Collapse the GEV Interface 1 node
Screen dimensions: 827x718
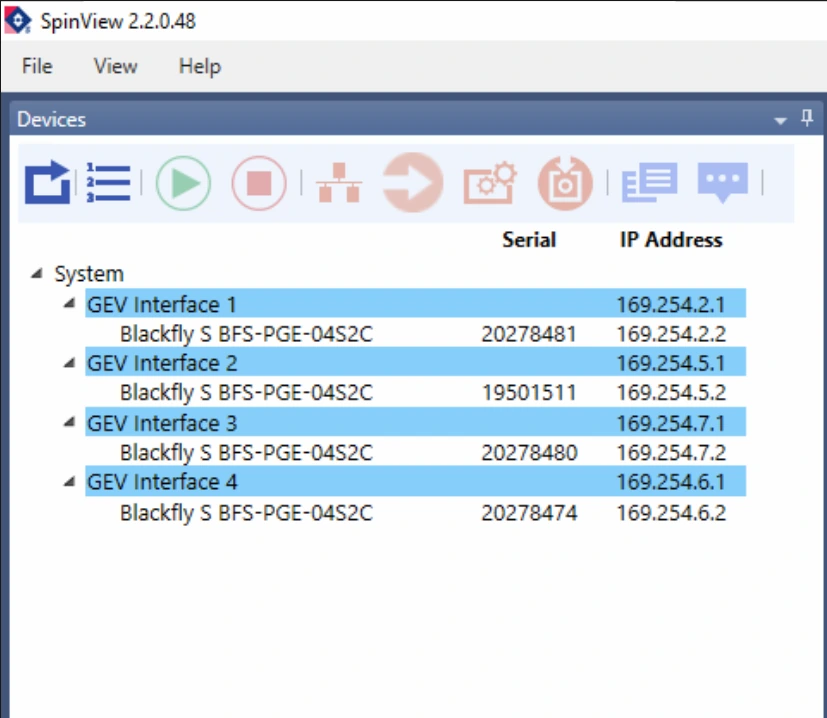(x=69, y=303)
